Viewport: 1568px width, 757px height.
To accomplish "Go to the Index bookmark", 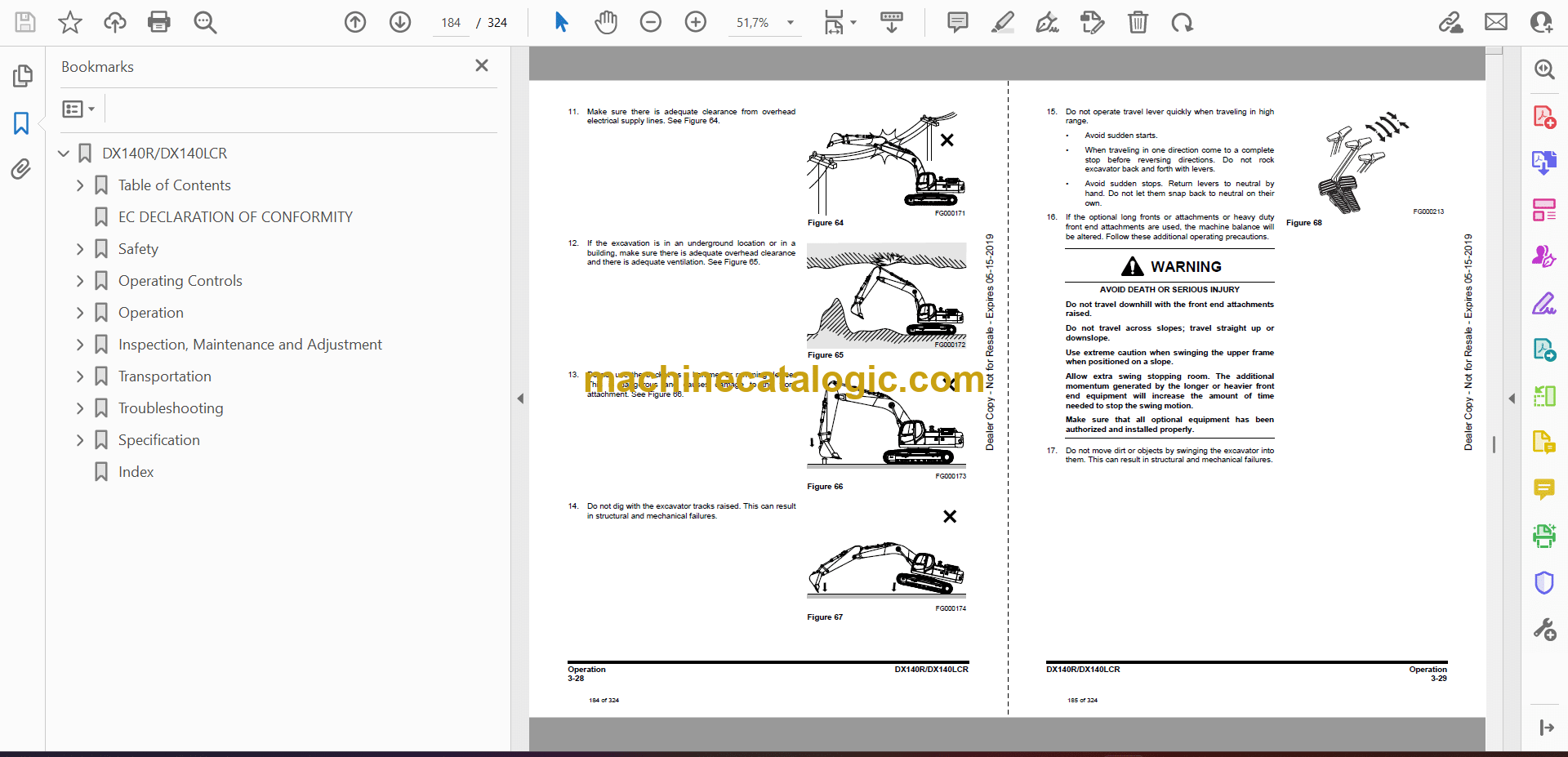I will point(136,472).
